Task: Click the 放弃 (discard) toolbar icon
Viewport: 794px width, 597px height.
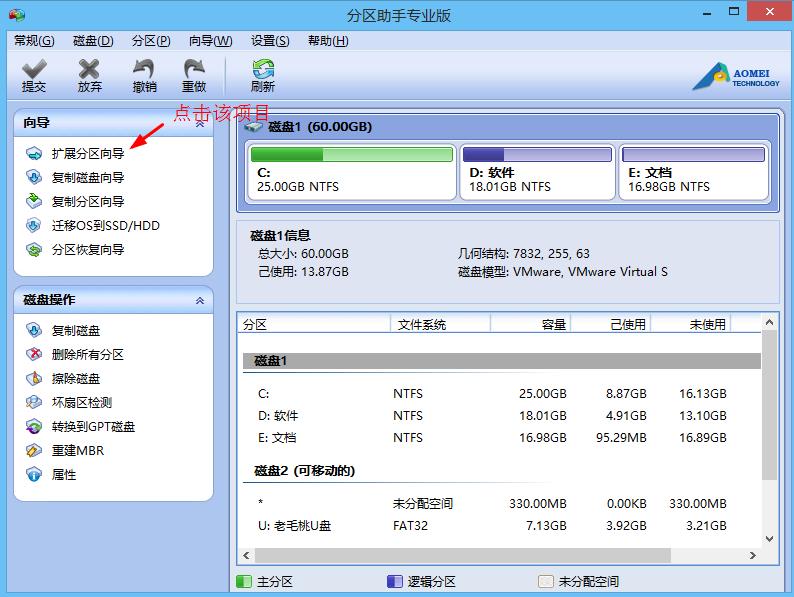Action: pos(89,75)
